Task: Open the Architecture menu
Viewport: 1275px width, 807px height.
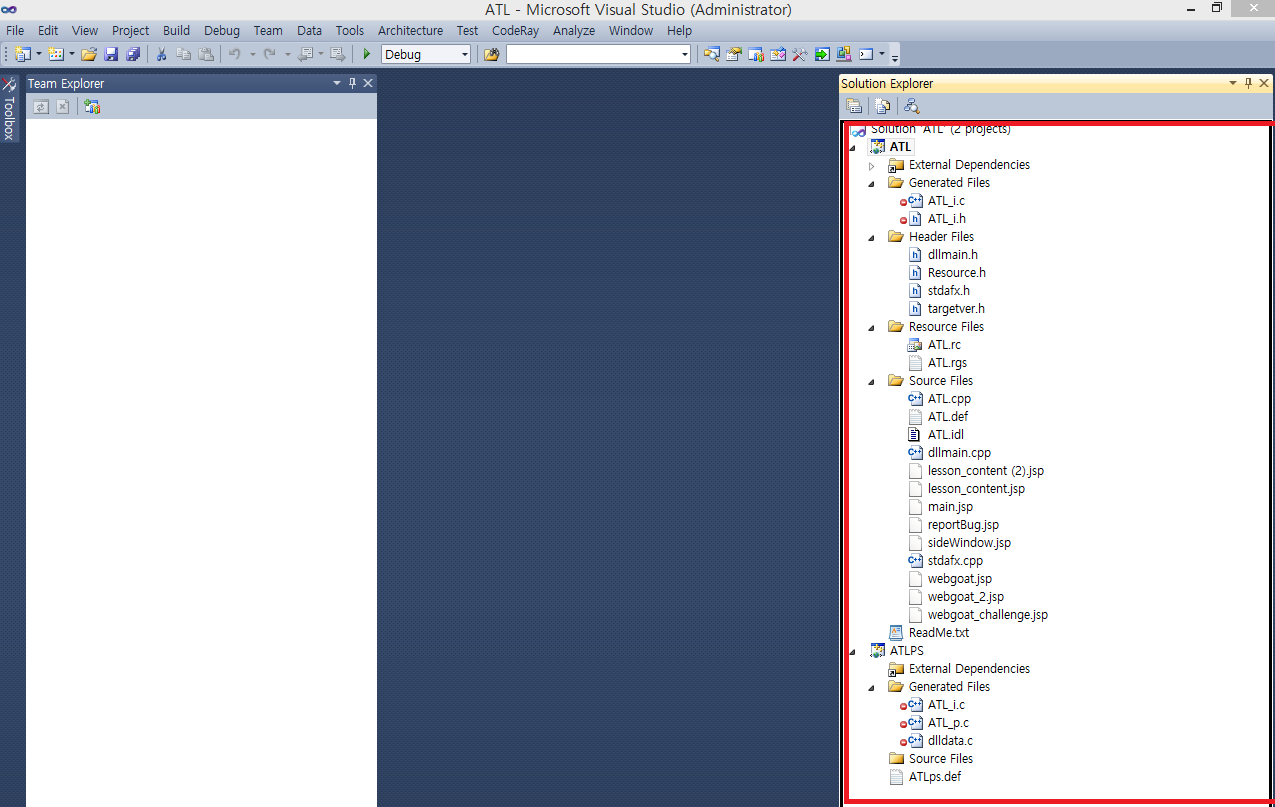Action: point(410,31)
